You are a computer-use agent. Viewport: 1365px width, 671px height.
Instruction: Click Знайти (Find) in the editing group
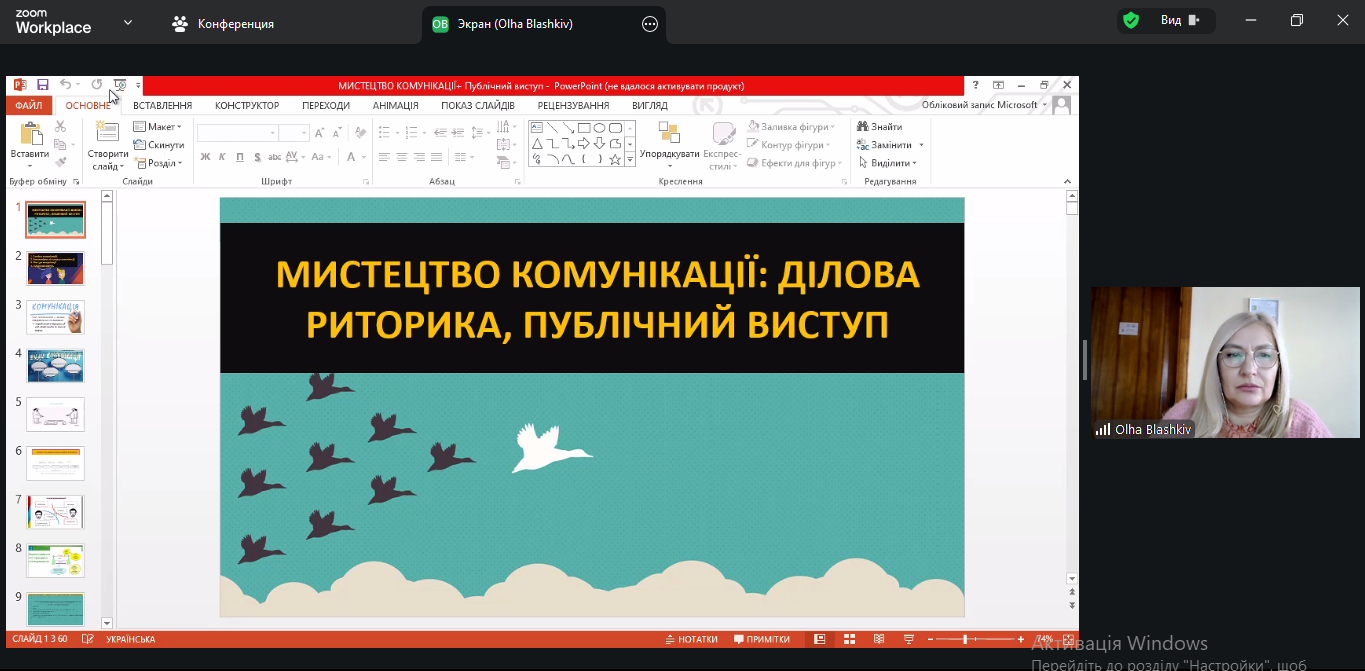click(x=879, y=127)
